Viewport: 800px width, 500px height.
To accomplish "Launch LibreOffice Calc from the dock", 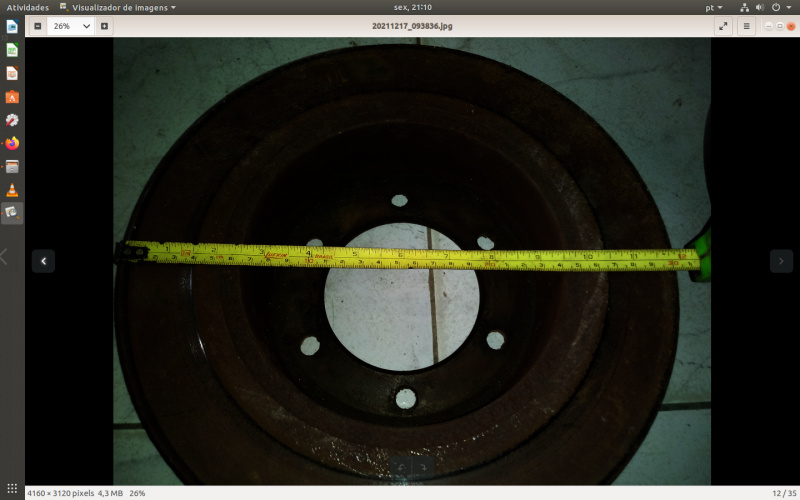I will [12, 50].
